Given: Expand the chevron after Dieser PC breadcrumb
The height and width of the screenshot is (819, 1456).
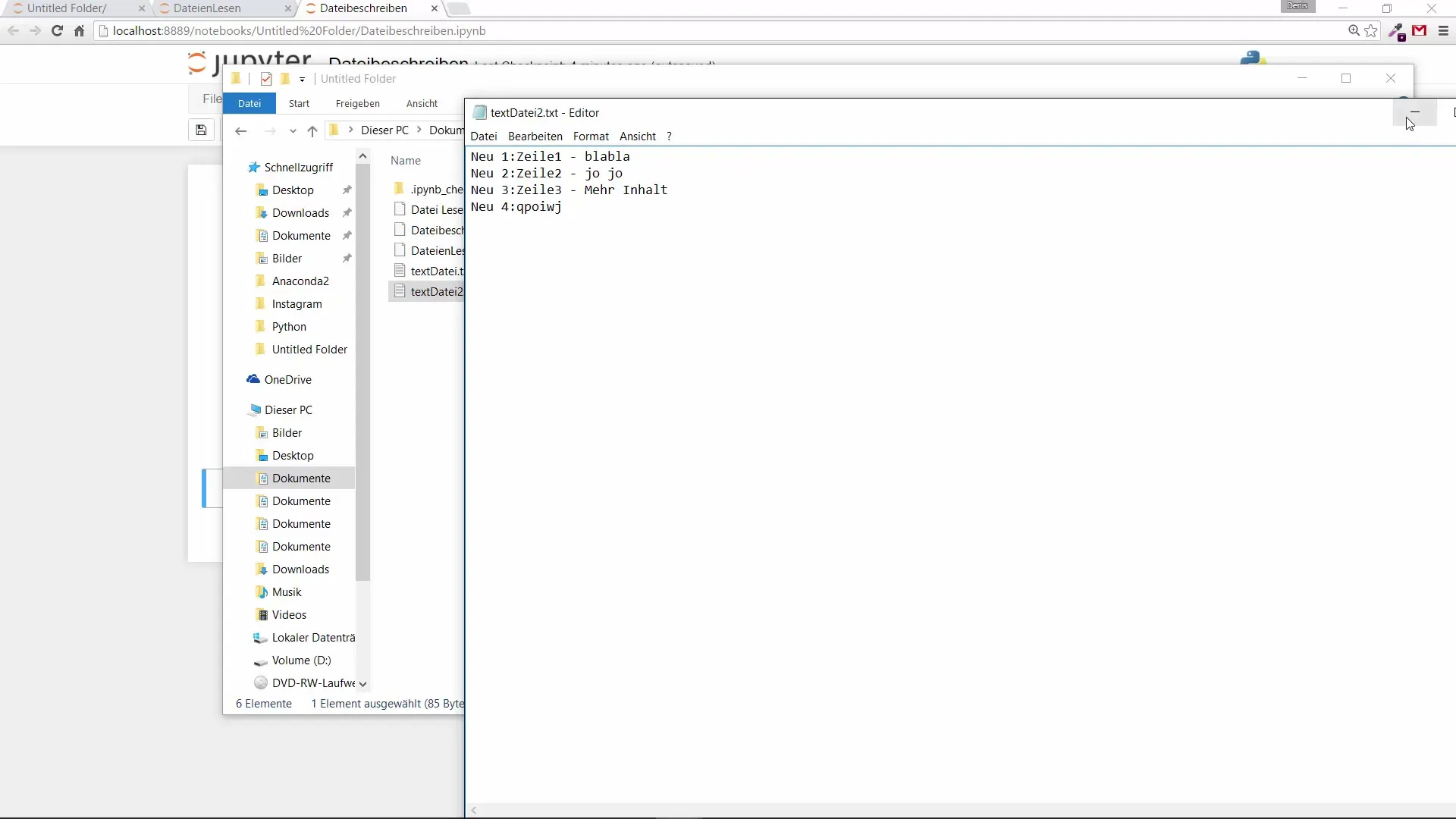Looking at the screenshot, I should (x=419, y=130).
